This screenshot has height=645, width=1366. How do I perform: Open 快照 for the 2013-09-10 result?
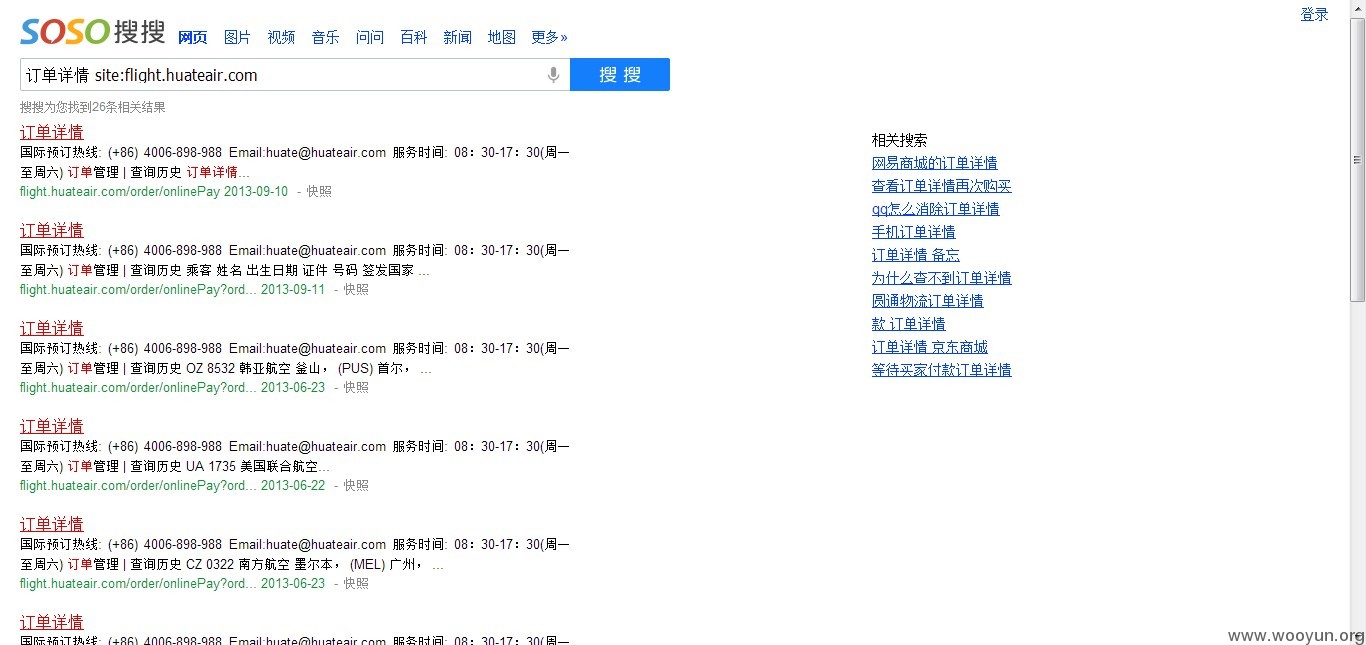coord(319,191)
